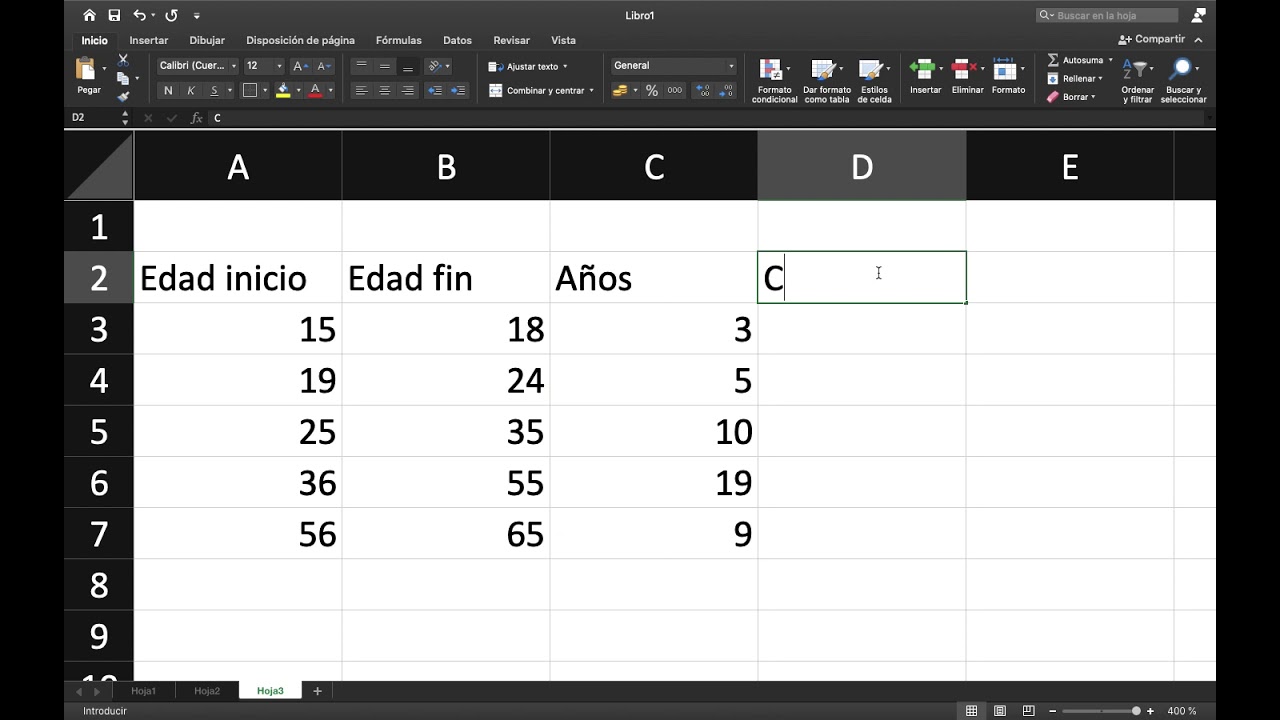1280x720 pixels.
Task: Increase indent in the cell
Action: coord(458,90)
